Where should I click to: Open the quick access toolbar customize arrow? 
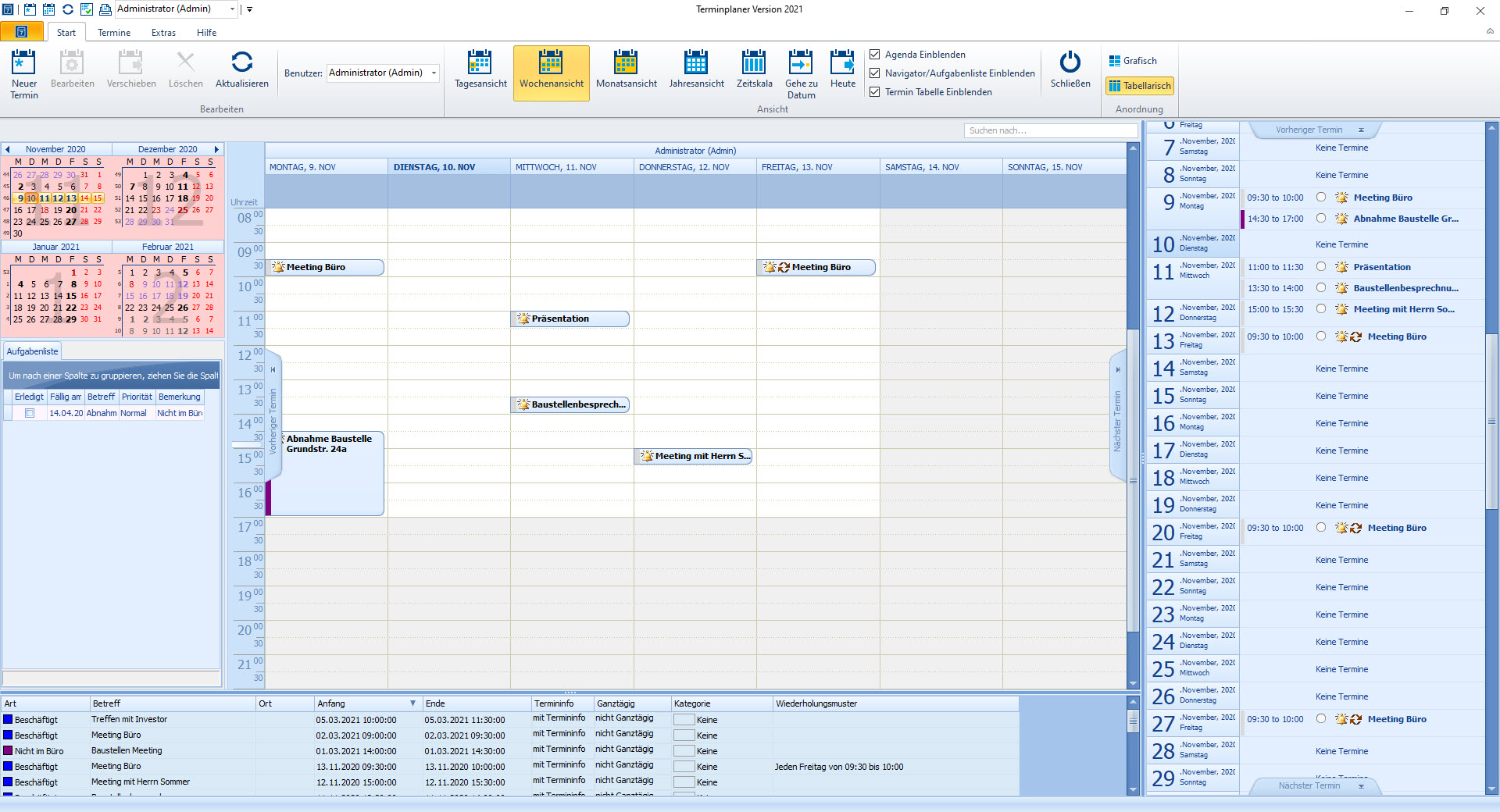tap(249, 9)
